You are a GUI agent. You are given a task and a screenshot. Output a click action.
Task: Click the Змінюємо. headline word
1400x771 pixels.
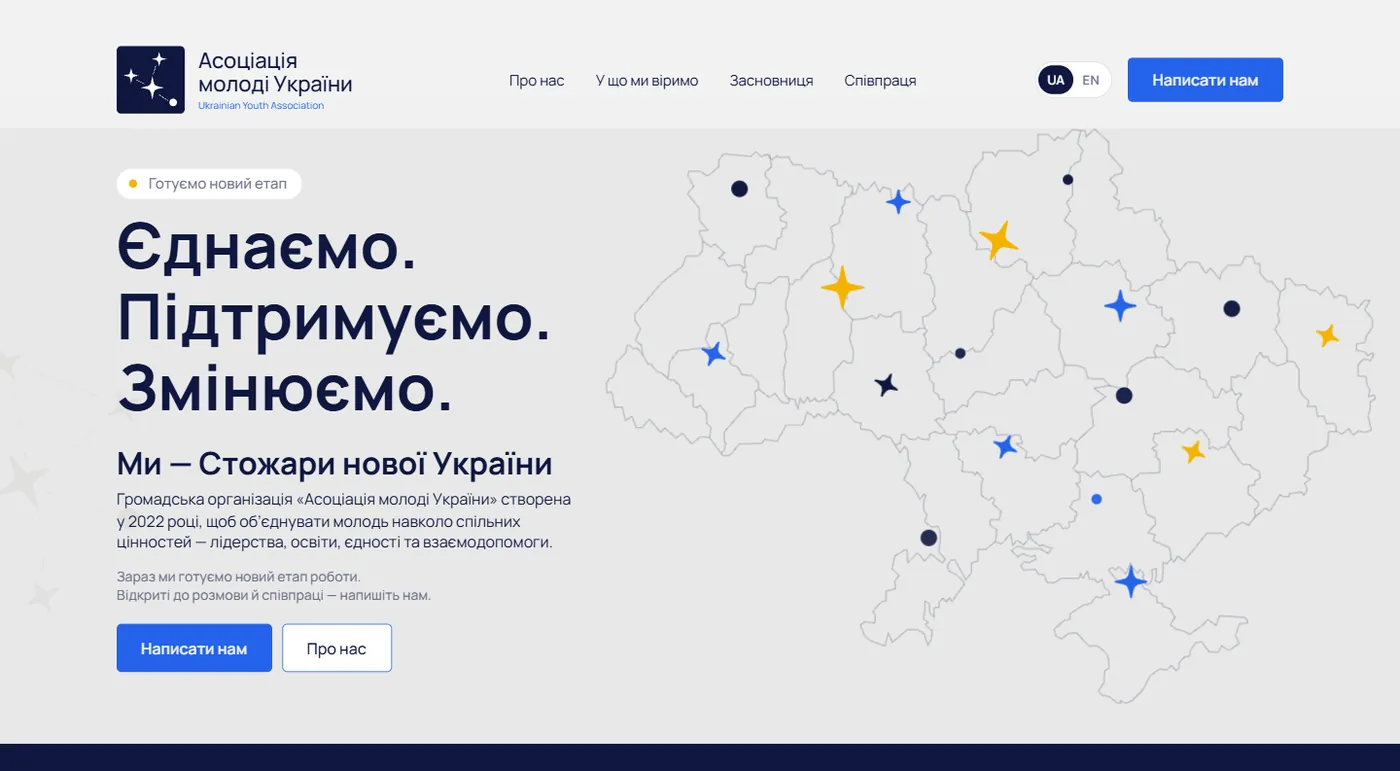[x=285, y=389]
